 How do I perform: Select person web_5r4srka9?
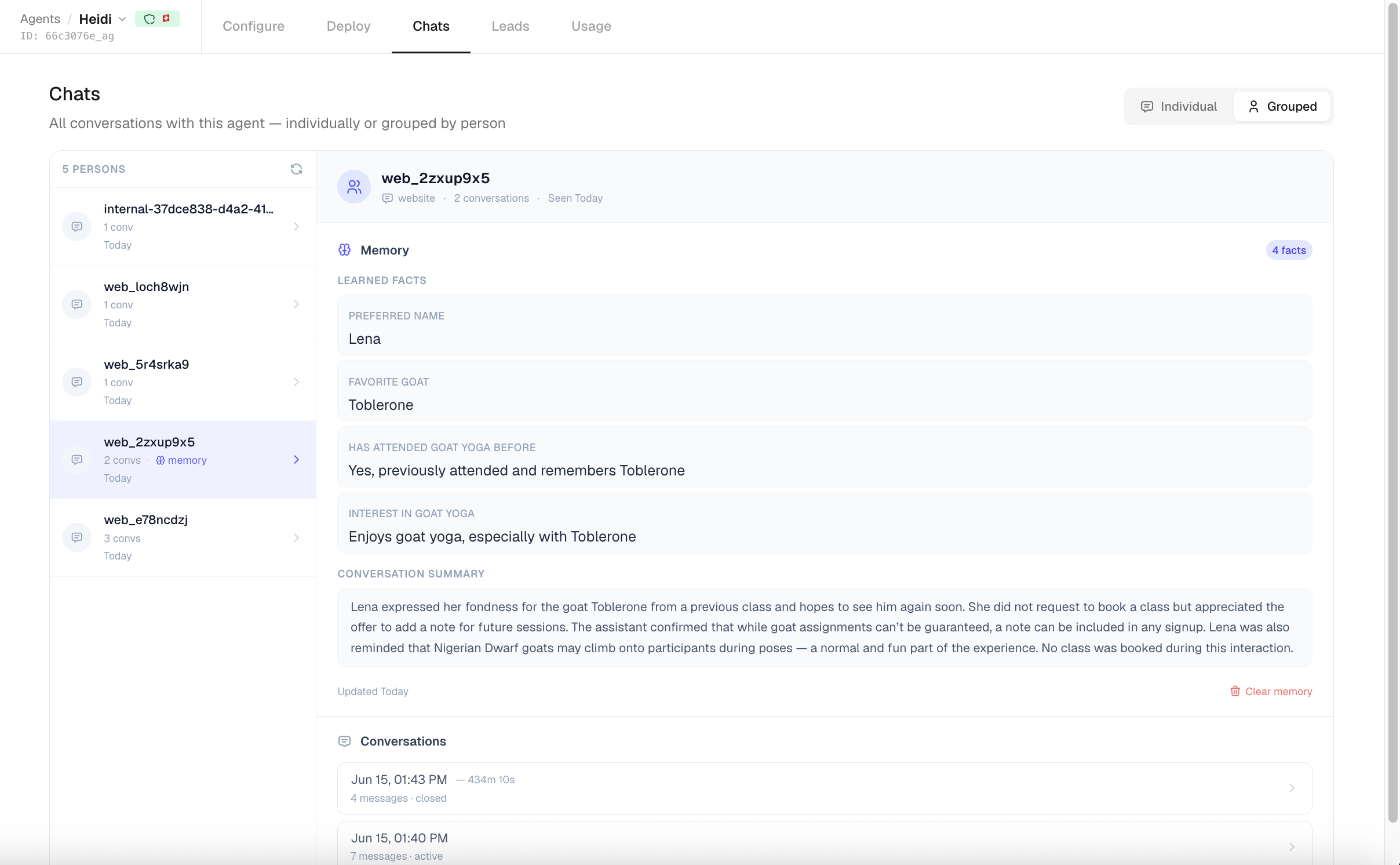tap(183, 382)
